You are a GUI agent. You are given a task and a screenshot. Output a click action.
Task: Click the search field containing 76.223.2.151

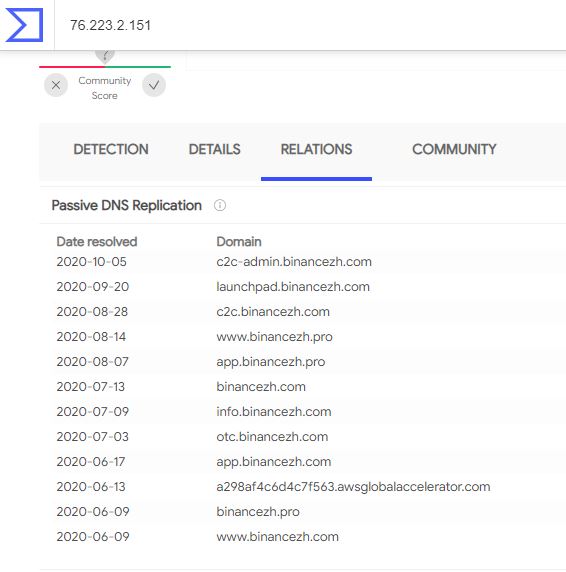(x=310, y=25)
